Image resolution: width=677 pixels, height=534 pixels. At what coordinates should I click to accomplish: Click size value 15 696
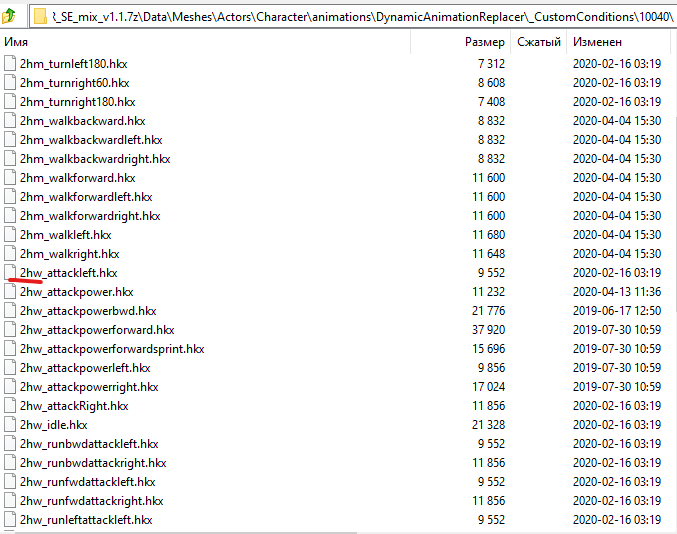point(488,349)
